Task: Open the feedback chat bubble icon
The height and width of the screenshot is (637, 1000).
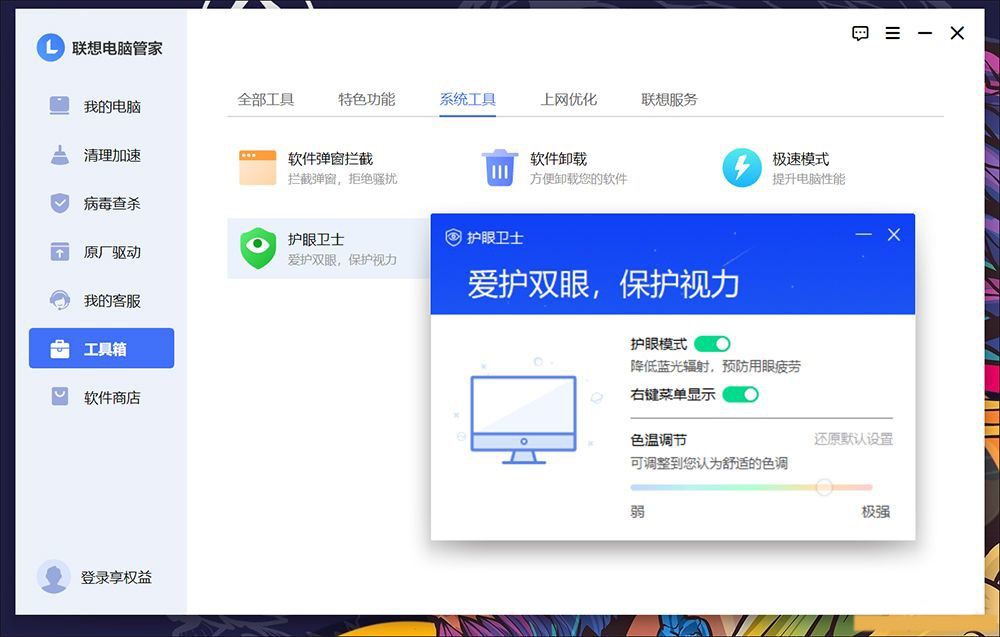Action: tap(860, 33)
